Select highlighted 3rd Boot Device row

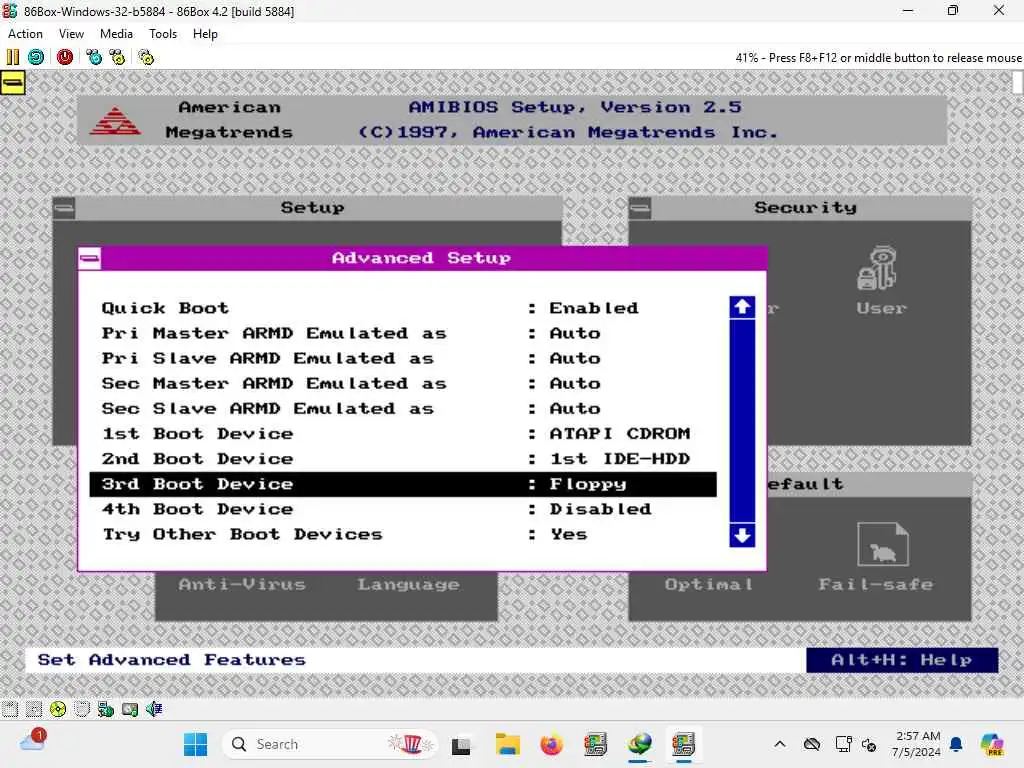(403, 484)
